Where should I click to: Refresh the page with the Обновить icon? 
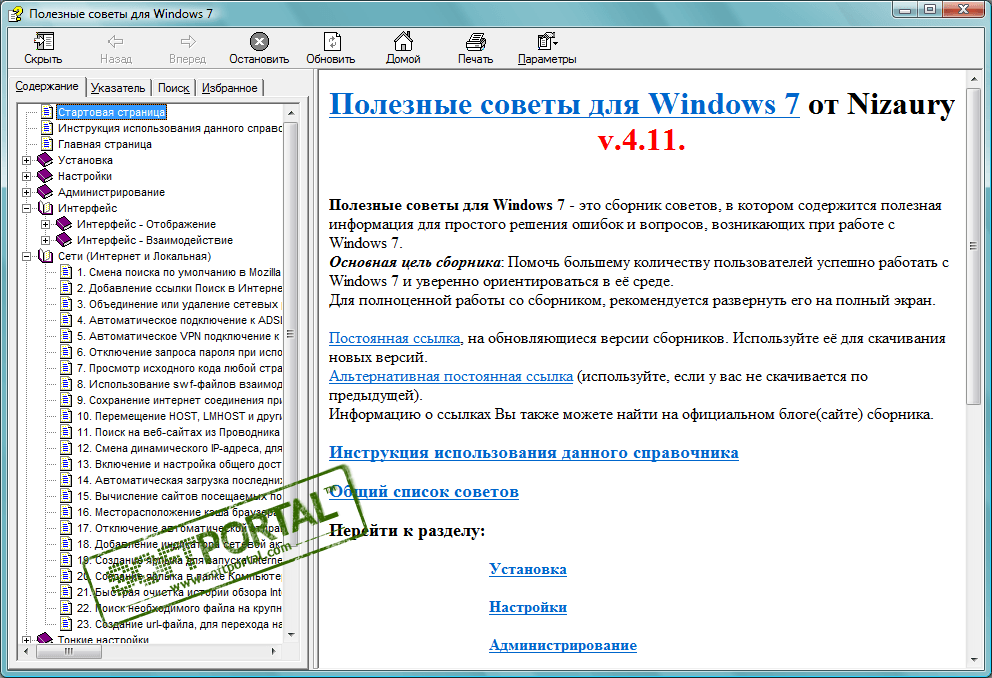click(x=332, y=42)
